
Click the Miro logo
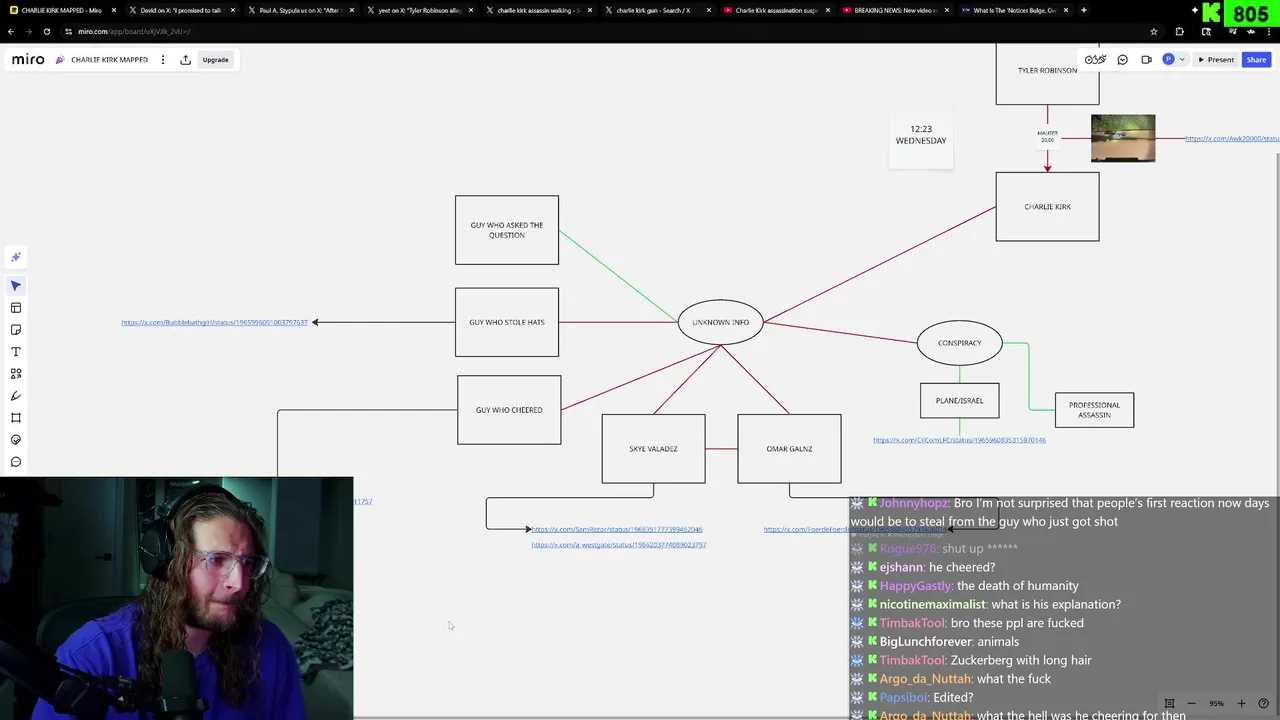coord(28,60)
